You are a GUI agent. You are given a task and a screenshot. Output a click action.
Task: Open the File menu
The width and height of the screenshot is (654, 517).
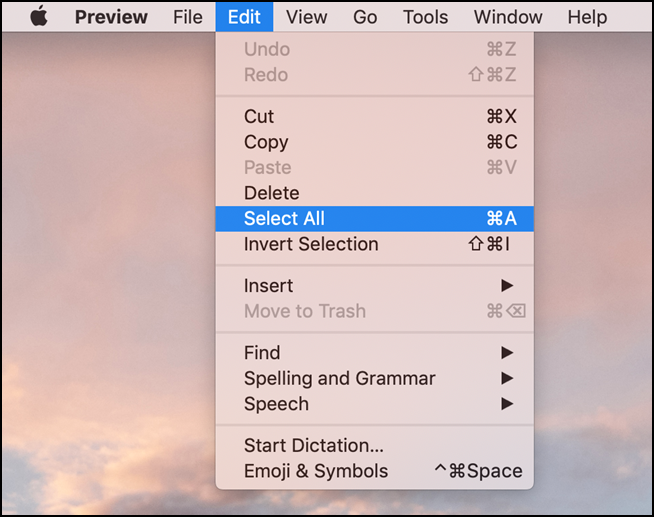coord(188,17)
